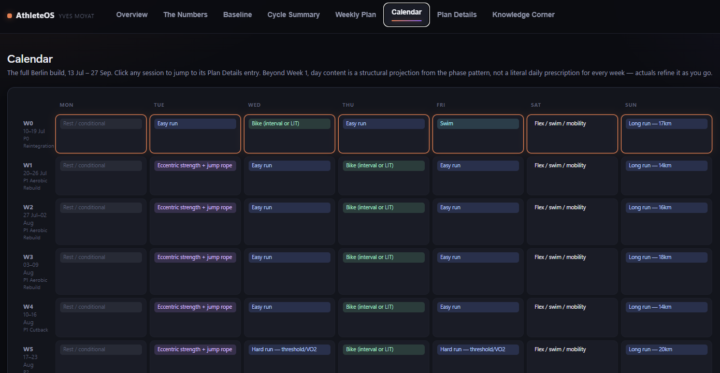Open W5 Thursday Bike (interval or LIT)

click(384, 350)
